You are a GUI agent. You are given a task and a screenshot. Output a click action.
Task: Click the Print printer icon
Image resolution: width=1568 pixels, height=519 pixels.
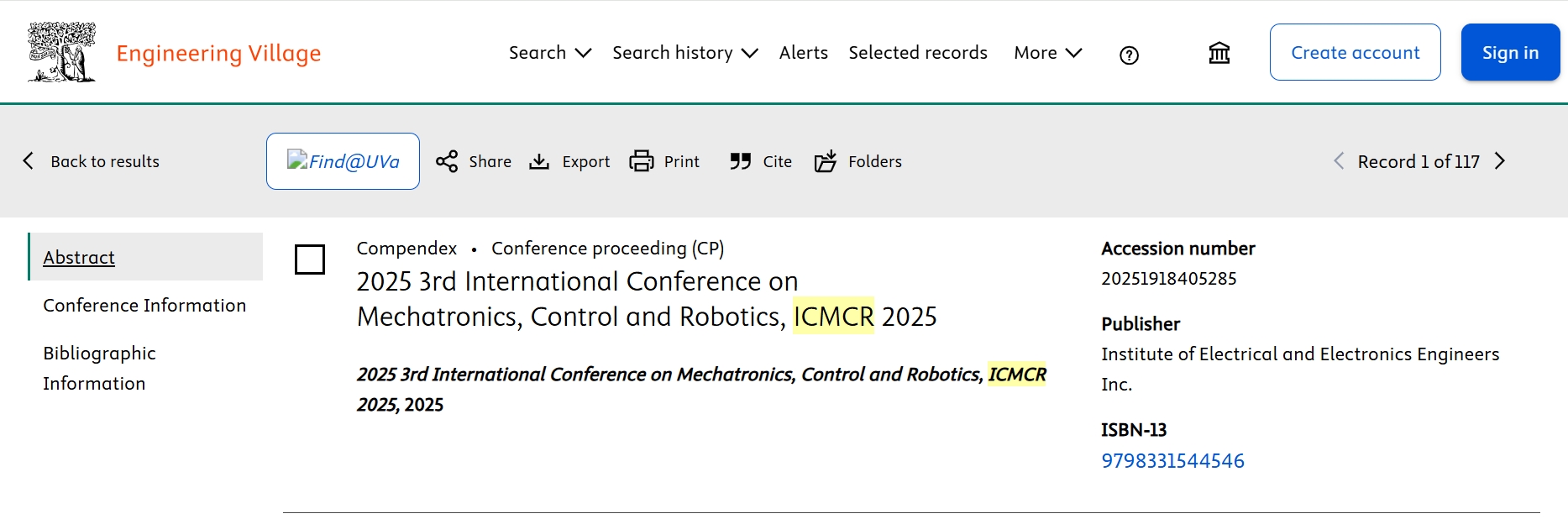pos(642,161)
